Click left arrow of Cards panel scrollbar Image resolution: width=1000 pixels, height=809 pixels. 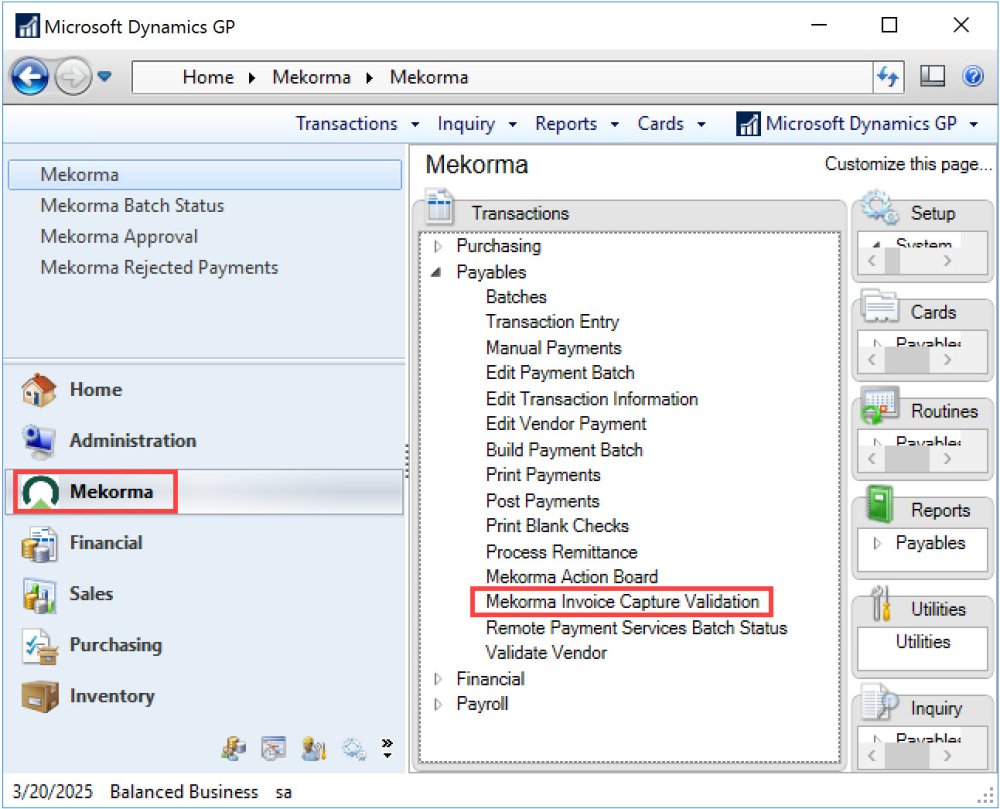pos(872,360)
